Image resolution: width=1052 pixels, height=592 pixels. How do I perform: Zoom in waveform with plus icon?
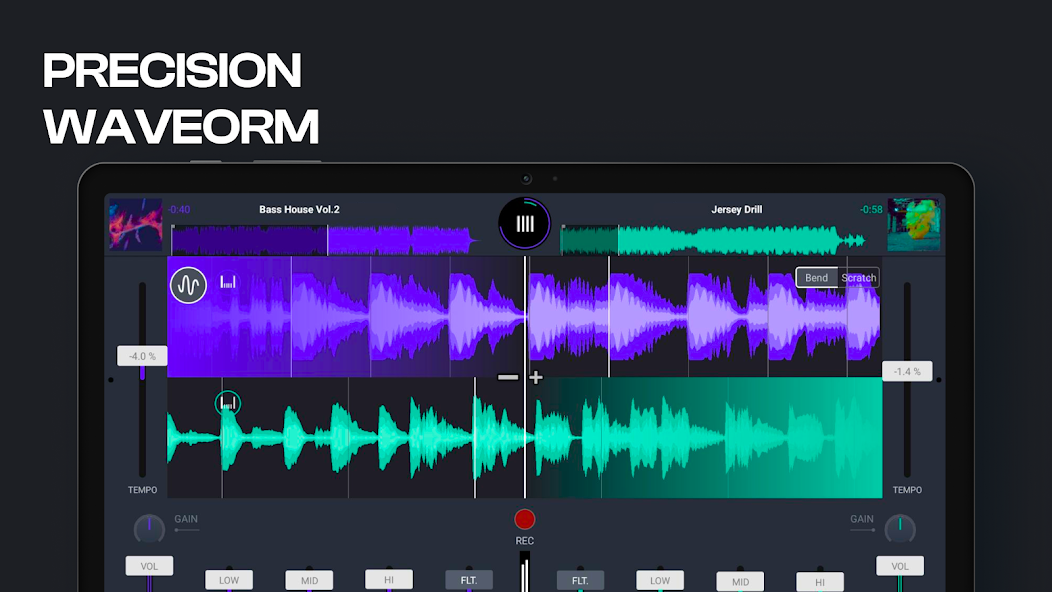tap(536, 377)
